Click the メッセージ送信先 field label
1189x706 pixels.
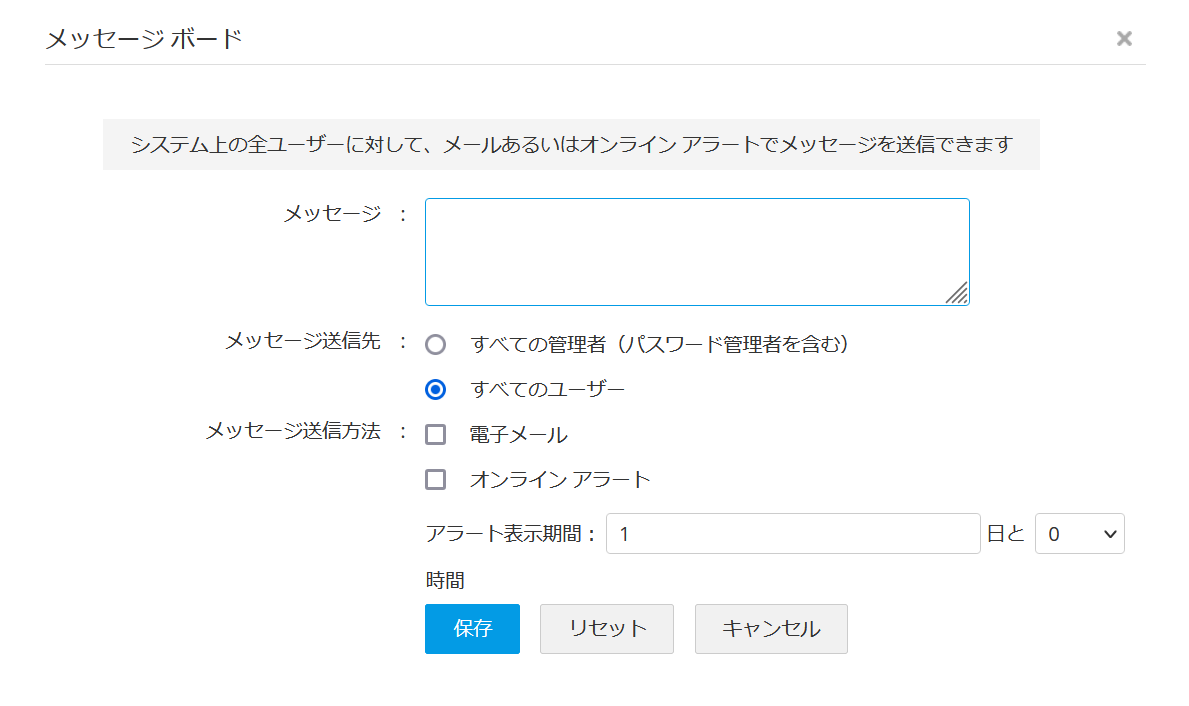point(302,342)
